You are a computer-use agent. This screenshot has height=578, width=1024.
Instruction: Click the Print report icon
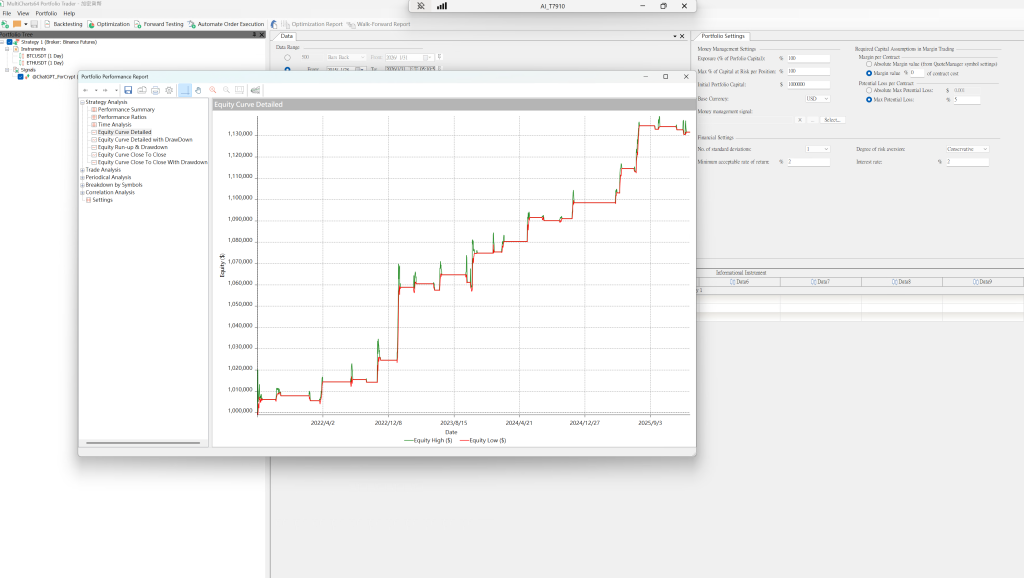pyautogui.click(x=155, y=90)
